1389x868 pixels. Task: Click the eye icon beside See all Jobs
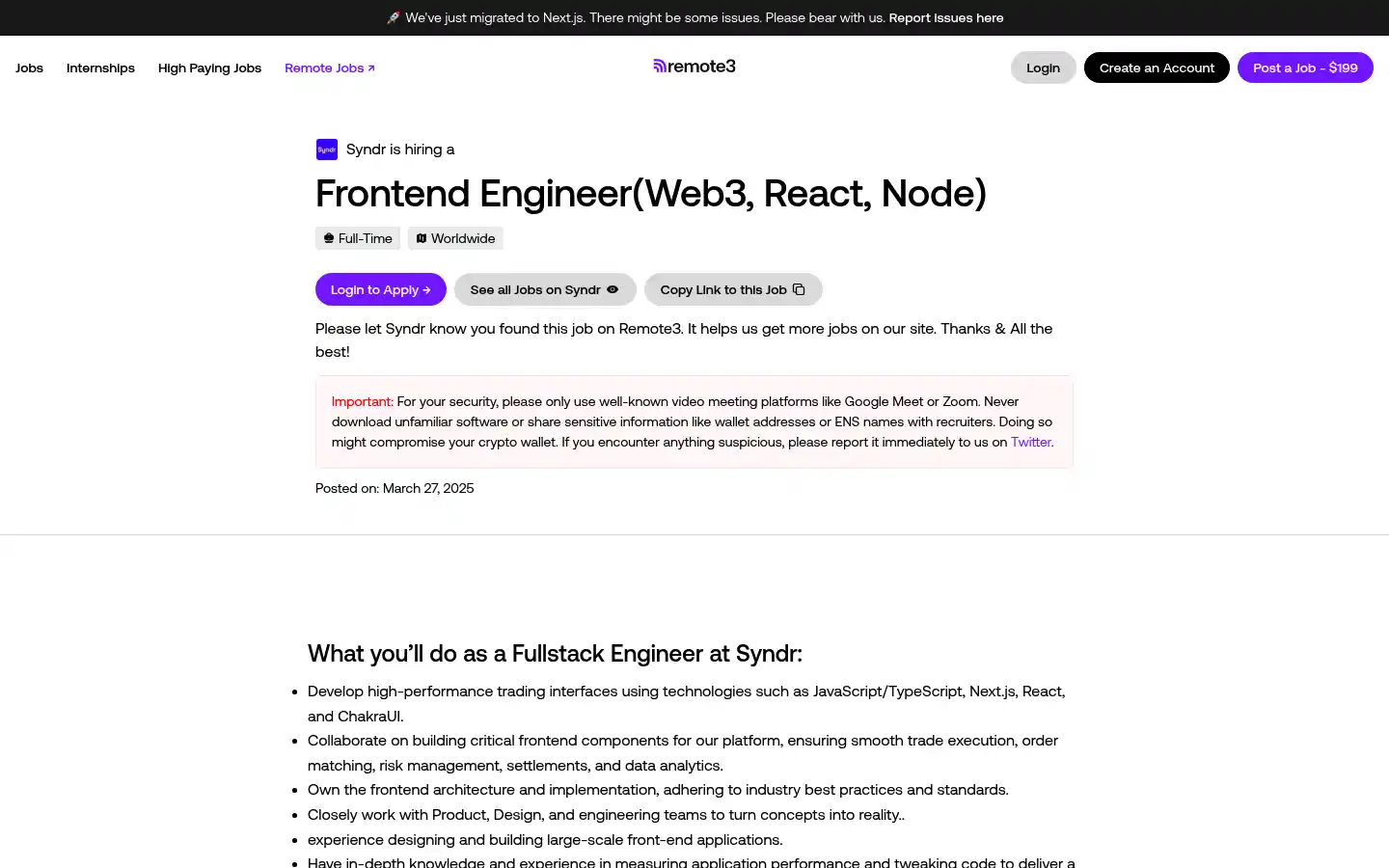(x=613, y=289)
